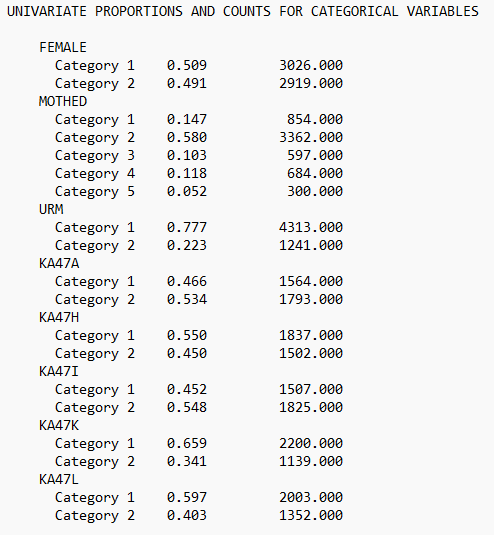Select the KA47I variable label
Viewport: 494px width, 535px height.
tap(59, 371)
